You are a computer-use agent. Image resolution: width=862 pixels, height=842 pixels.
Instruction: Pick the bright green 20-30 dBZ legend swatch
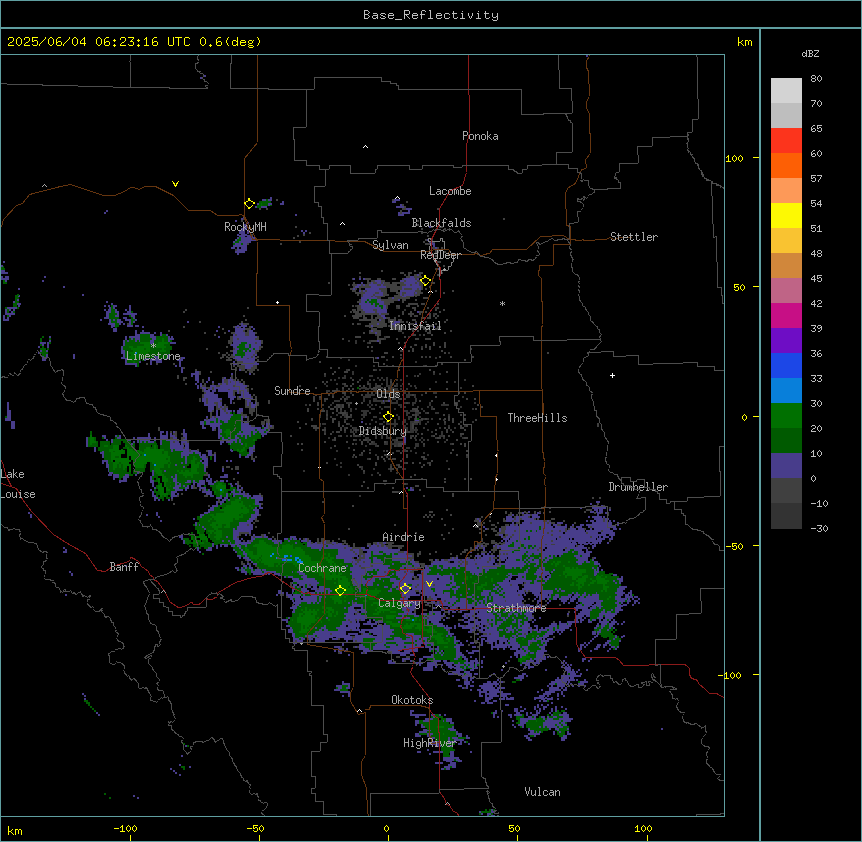pyautogui.click(x=786, y=416)
